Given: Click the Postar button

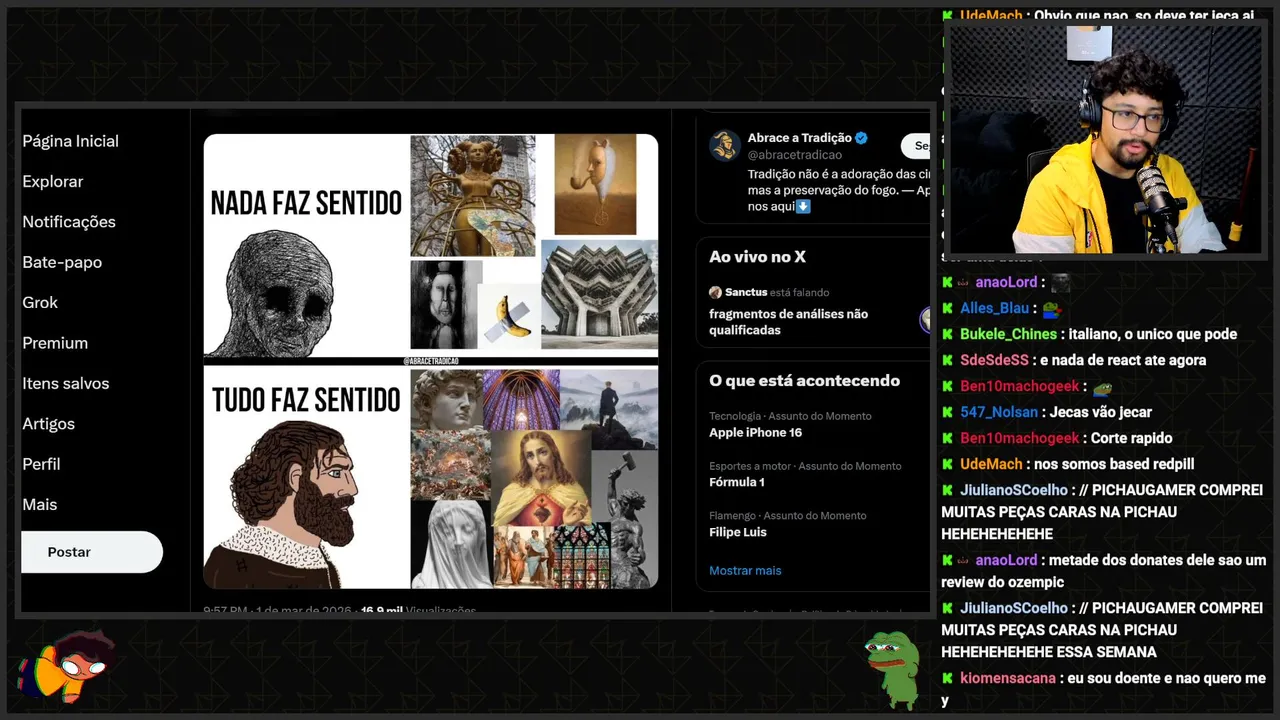Looking at the screenshot, I should (x=92, y=552).
